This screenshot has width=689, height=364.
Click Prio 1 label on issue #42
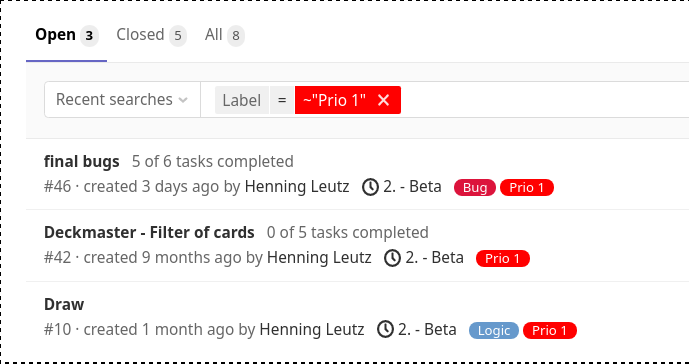coord(503,258)
